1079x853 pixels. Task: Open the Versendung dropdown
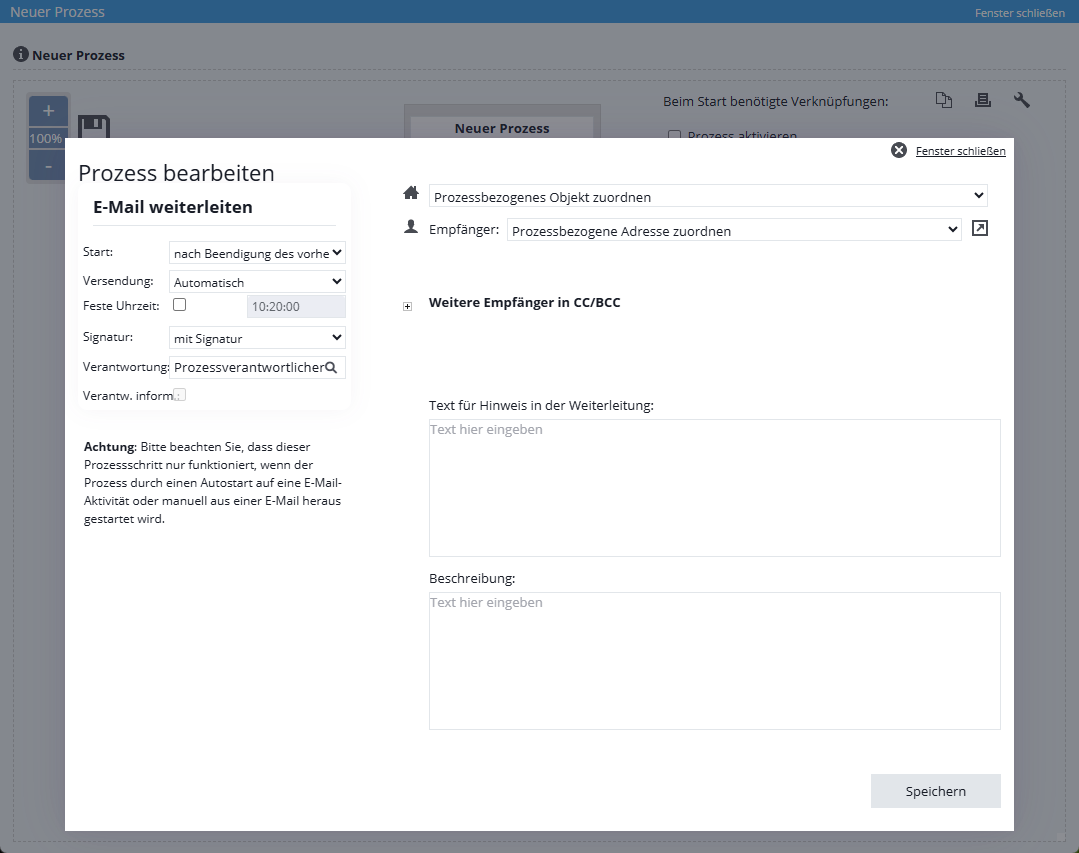coord(257,282)
